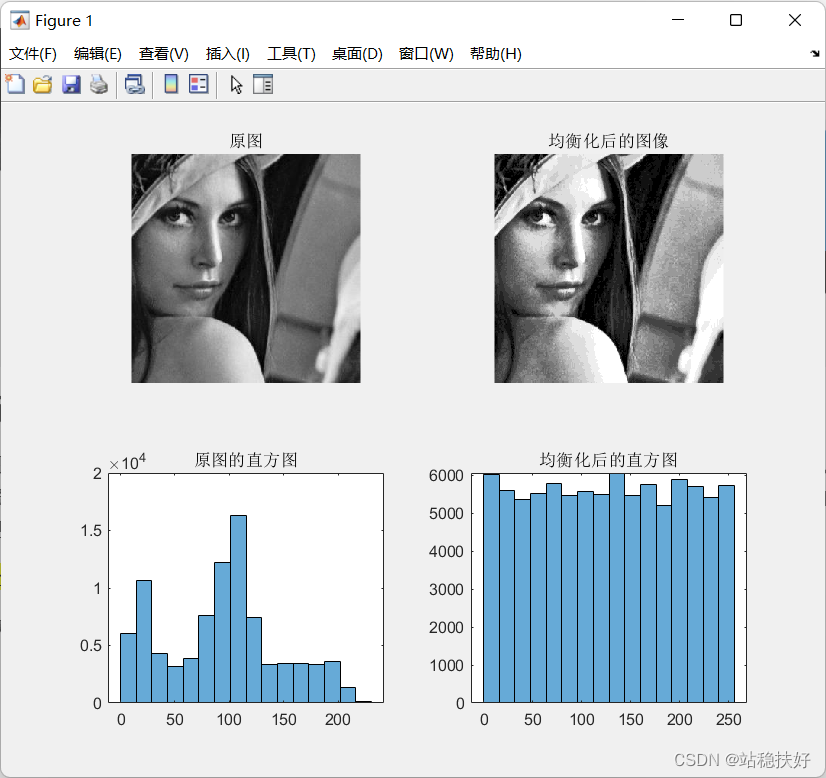The width and height of the screenshot is (826, 778).
Task: Click the ×10^4 exponent label
Action: point(127,462)
